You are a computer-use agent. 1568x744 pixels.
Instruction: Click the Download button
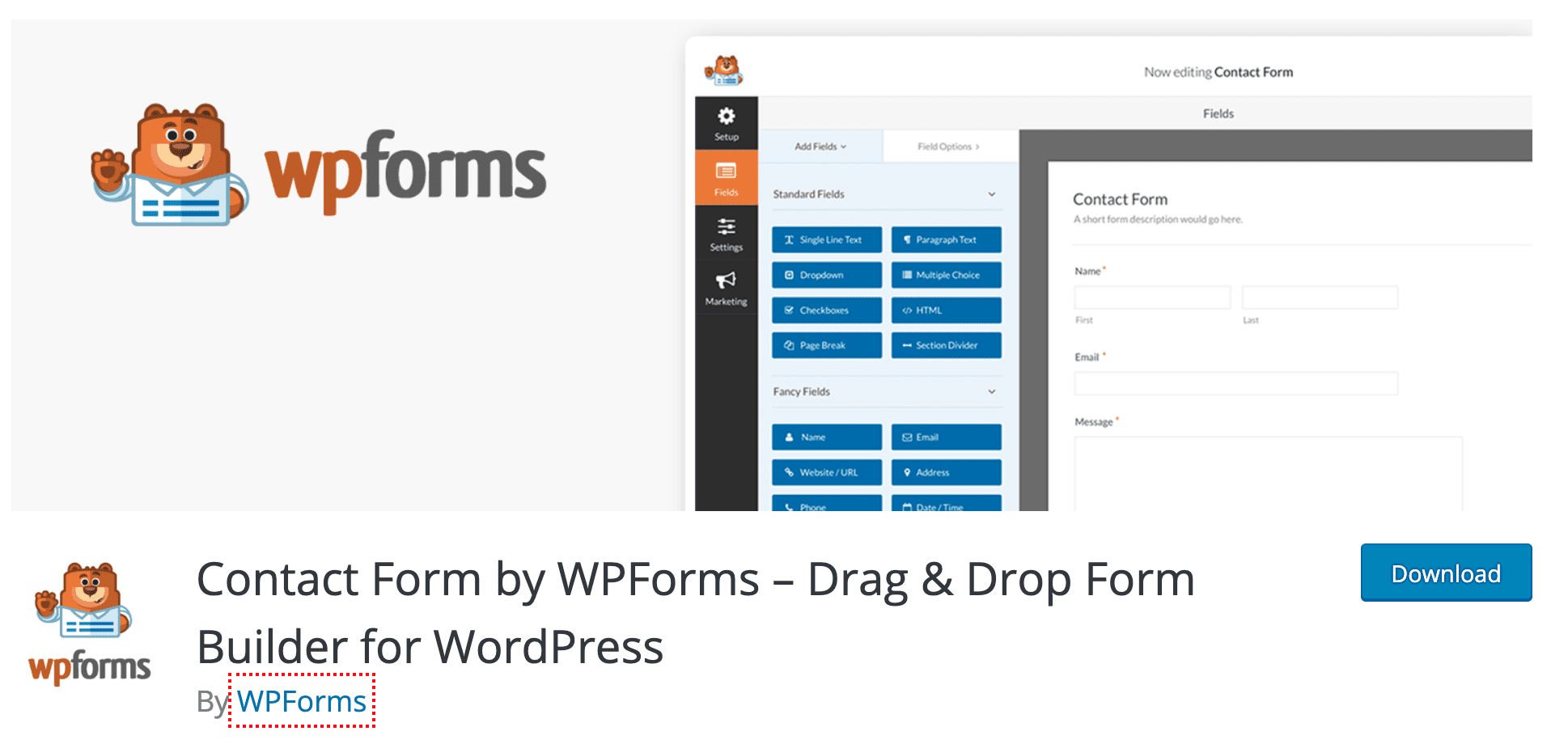click(x=1446, y=573)
